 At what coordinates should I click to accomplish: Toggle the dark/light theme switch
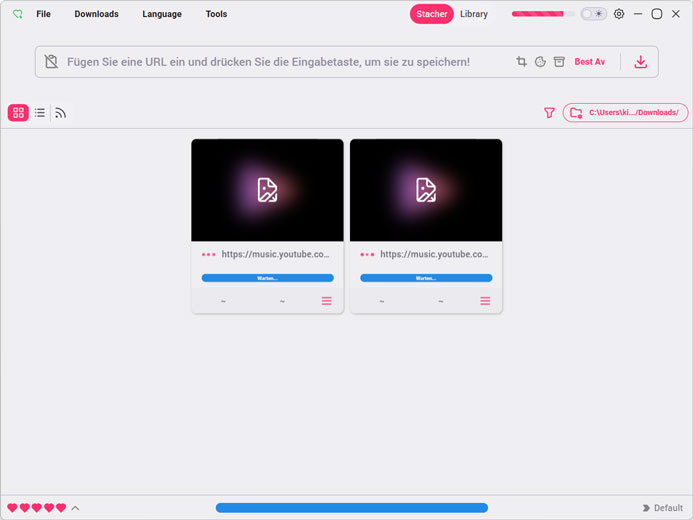click(594, 14)
